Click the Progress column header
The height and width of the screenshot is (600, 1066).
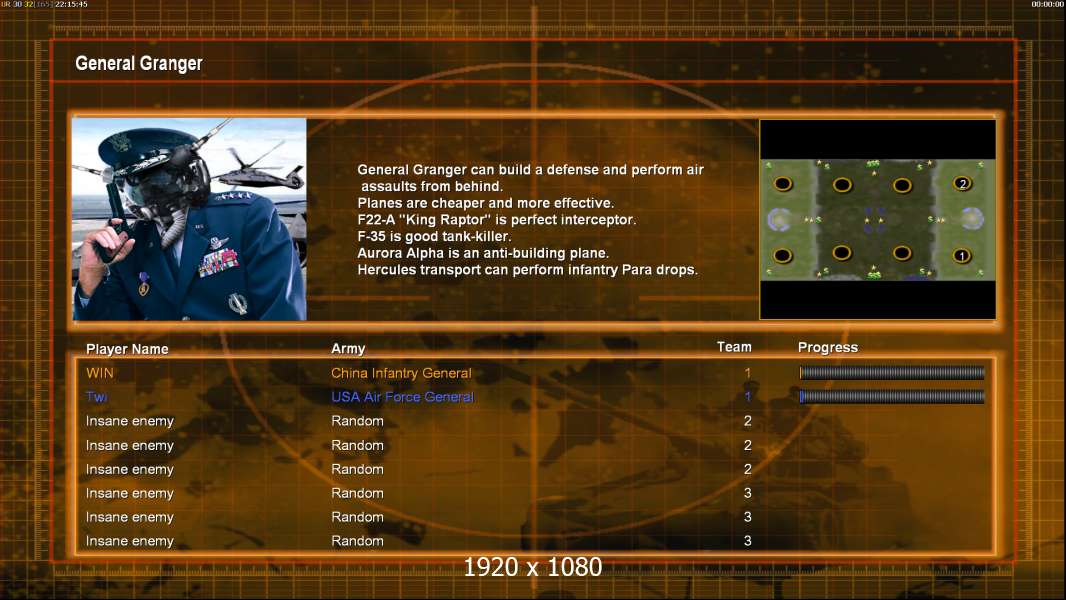point(827,347)
